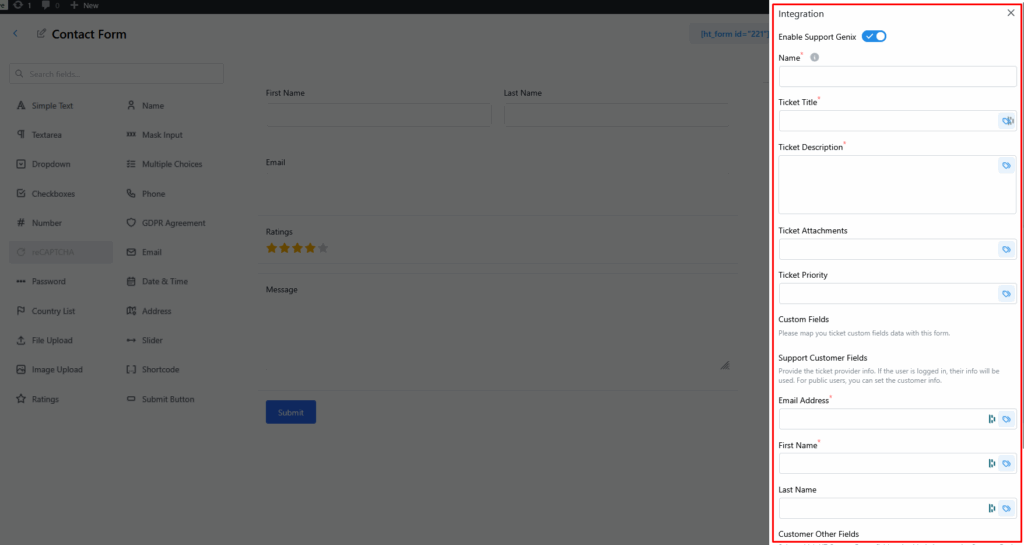1024x545 pixels.
Task: Click the blue Submit button
Action: 290,412
